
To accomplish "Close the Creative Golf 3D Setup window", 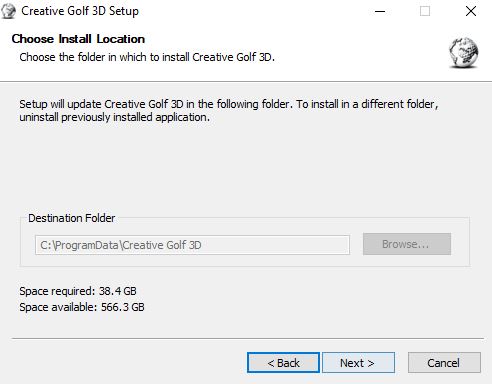I will click(x=471, y=11).
